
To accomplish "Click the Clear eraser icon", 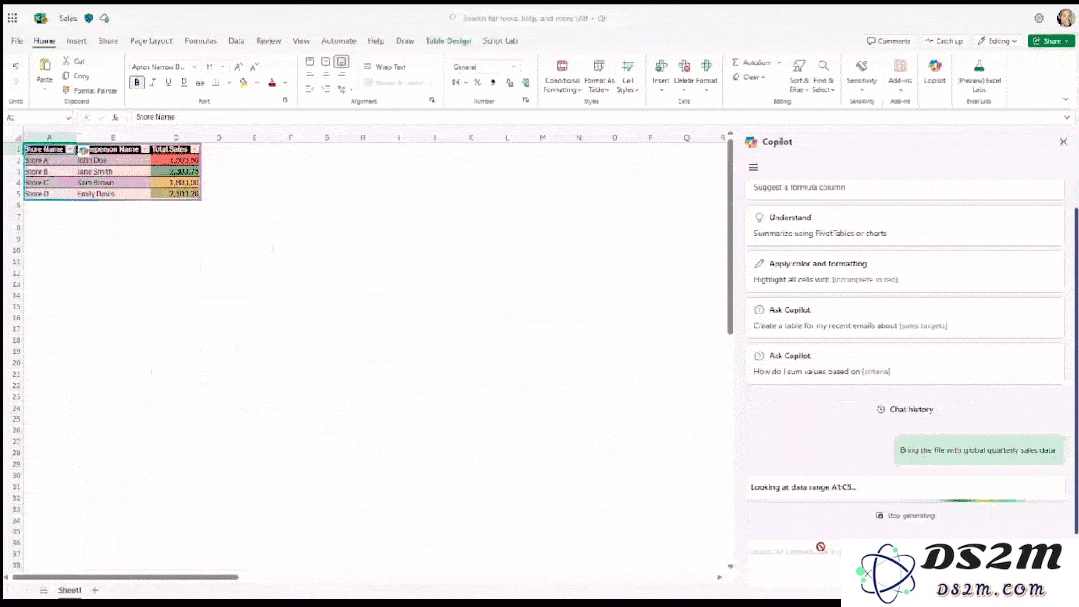I will [x=736, y=77].
